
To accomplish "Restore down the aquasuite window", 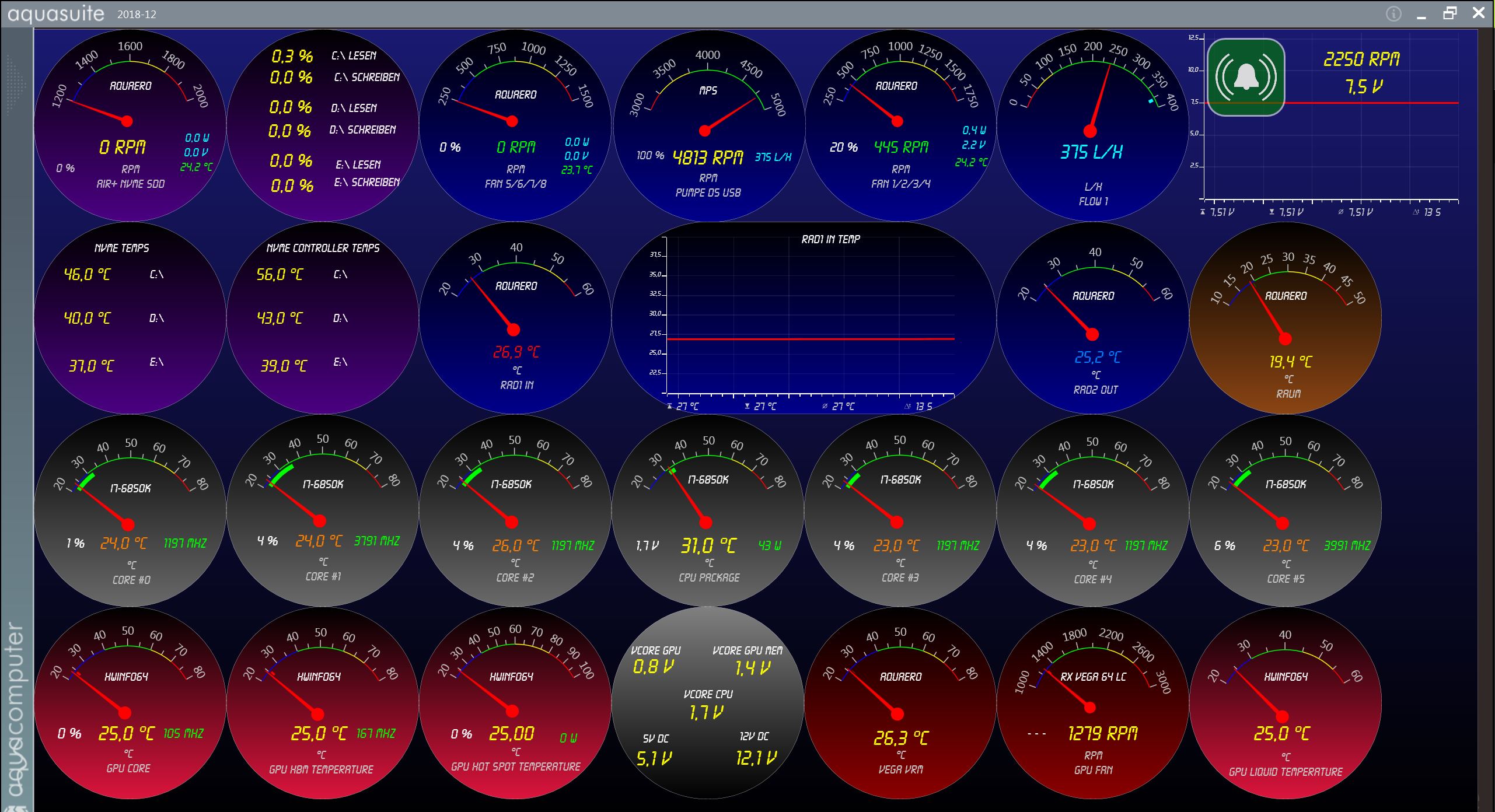I will (1450, 13).
